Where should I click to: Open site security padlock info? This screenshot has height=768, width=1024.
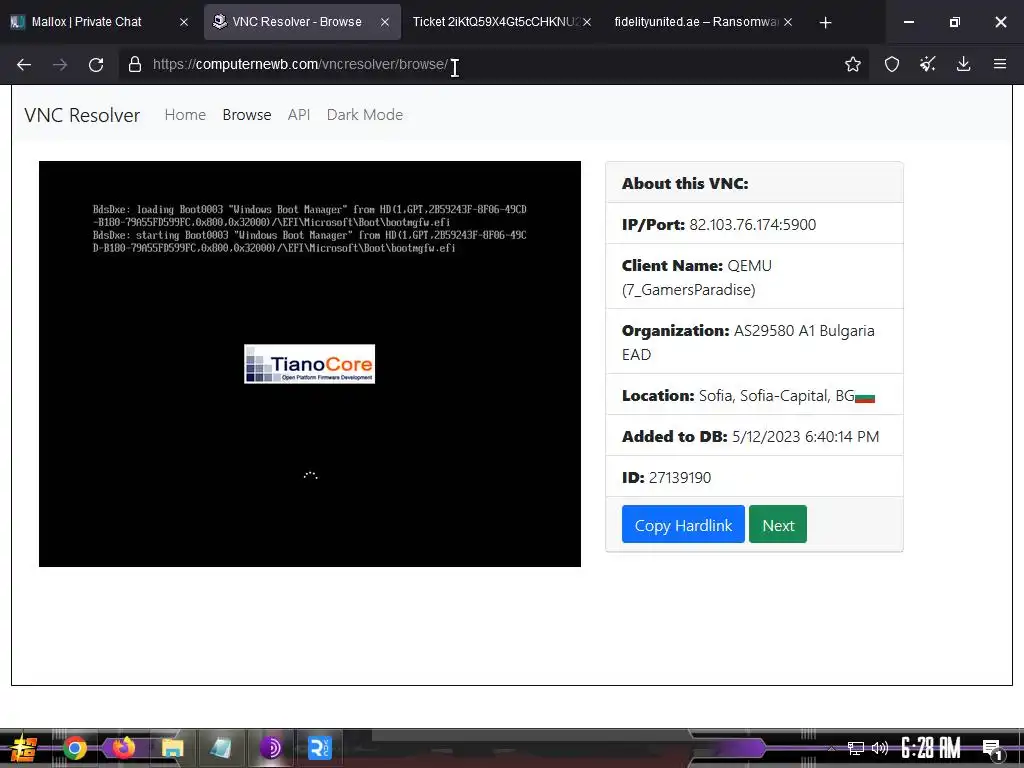click(135, 64)
